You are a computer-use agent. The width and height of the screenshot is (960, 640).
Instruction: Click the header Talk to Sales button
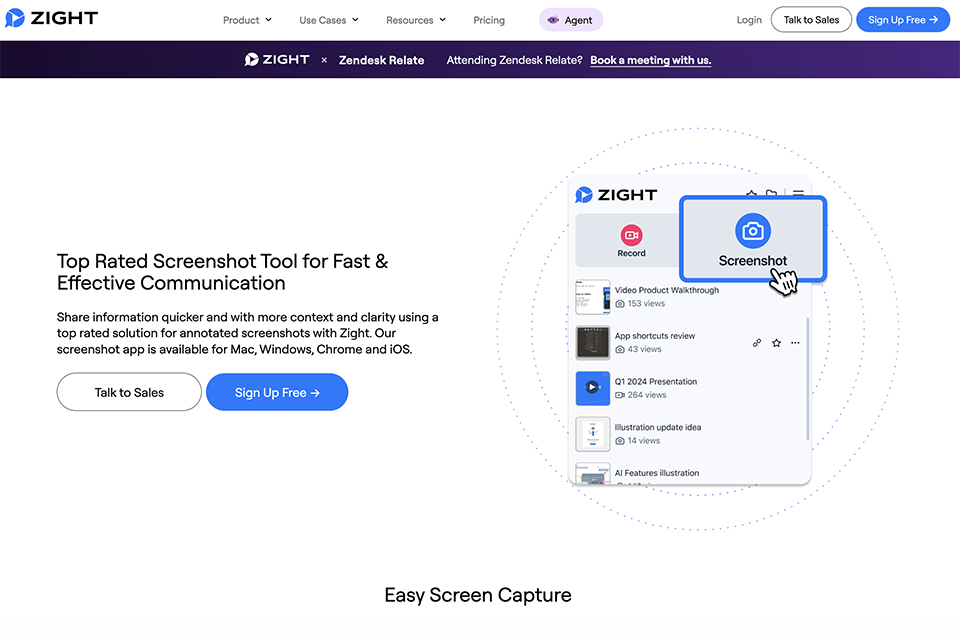[x=811, y=20]
